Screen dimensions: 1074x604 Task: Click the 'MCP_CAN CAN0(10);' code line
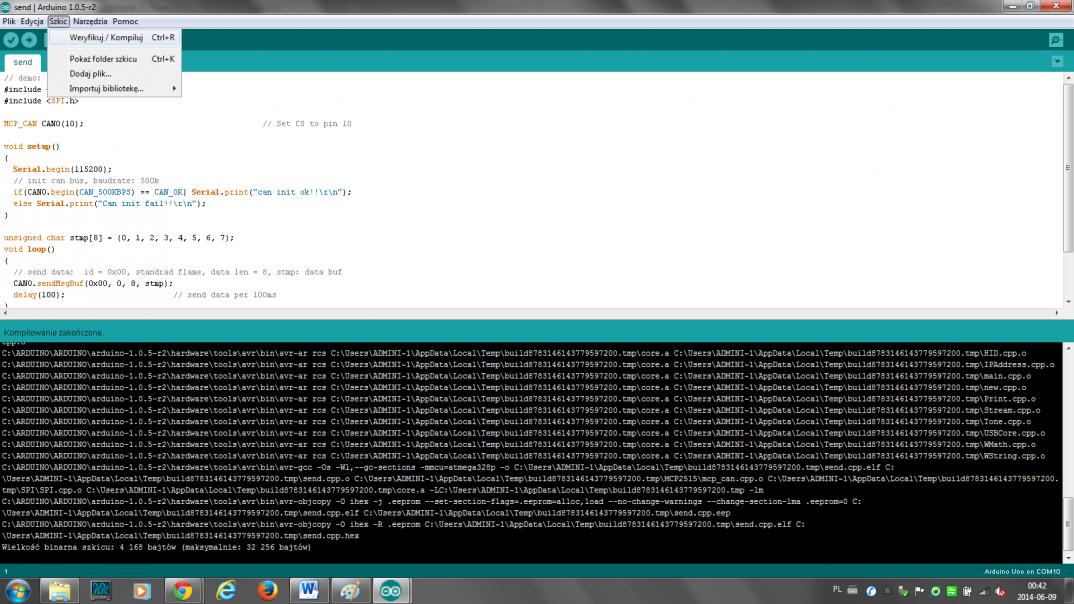[43, 124]
